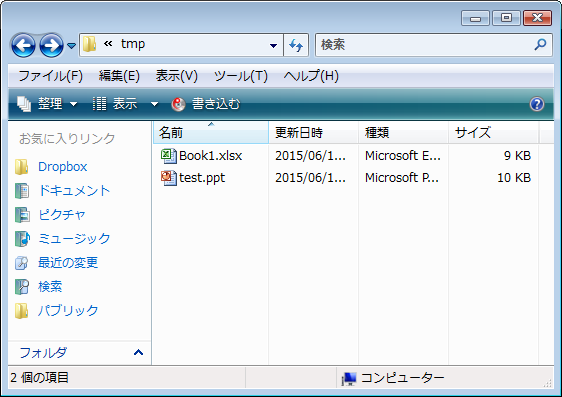Go forward with the Forward arrow button
562x397 pixels.
51,46
